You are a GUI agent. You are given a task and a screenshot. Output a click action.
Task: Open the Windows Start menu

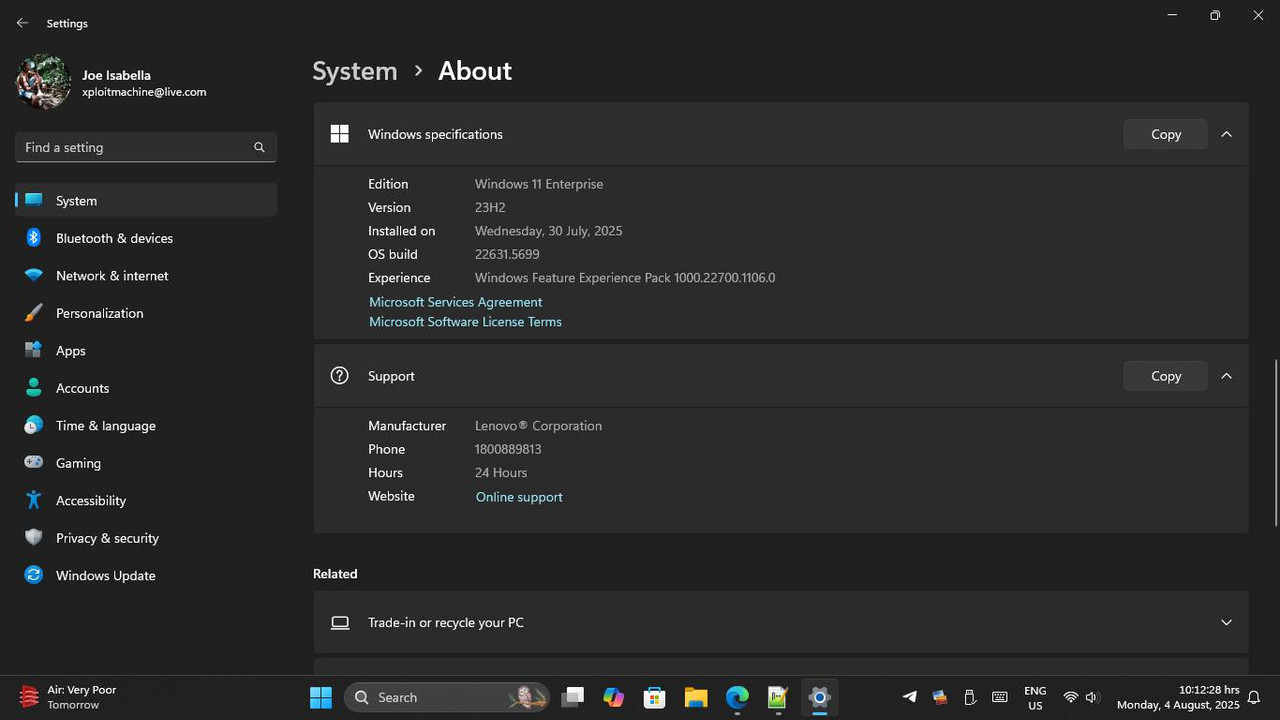point(321,697)
